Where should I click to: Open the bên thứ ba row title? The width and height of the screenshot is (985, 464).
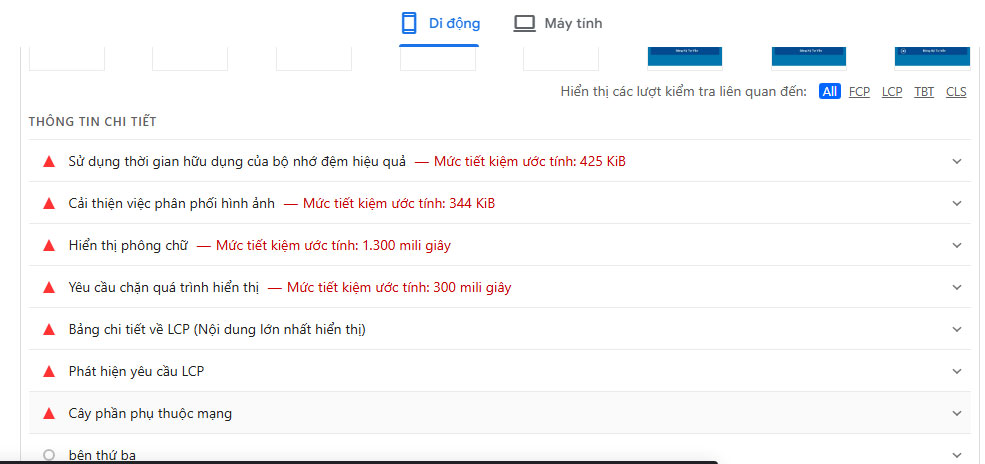102,455
